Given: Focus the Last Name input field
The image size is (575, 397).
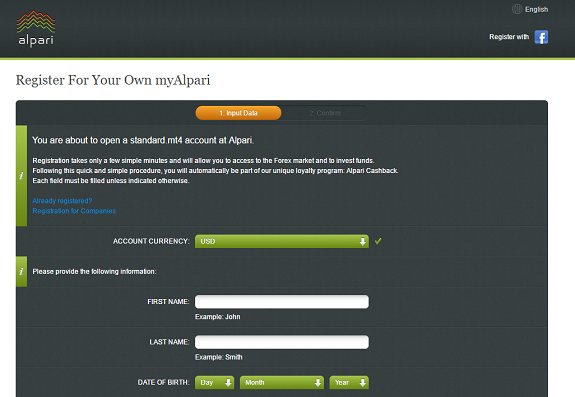Looking at the screenshot, I should [282, 342].
